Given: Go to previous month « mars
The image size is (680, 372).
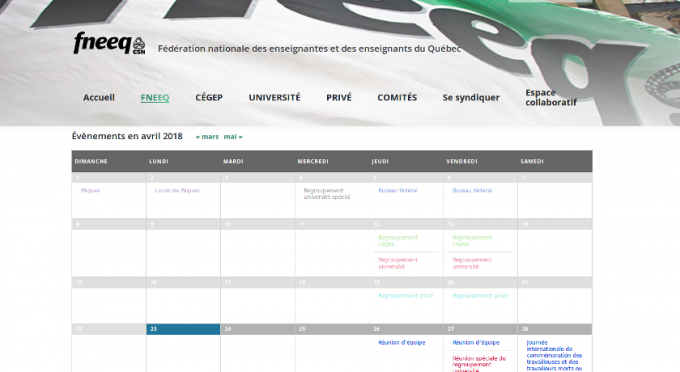Looking at the screenshot, I should [x=207, y=137].
